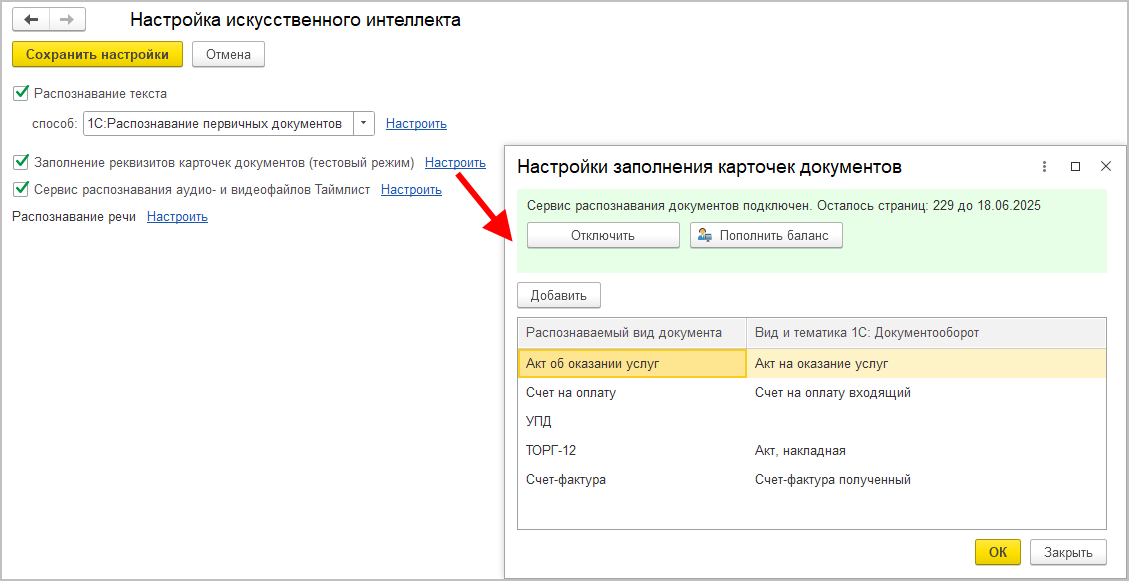Viewport: 1129px width, 581px height.
Task: Uncheck Сервис распознавания аудио- и видеофайлов Таймлист
Action: coord(21,189)
